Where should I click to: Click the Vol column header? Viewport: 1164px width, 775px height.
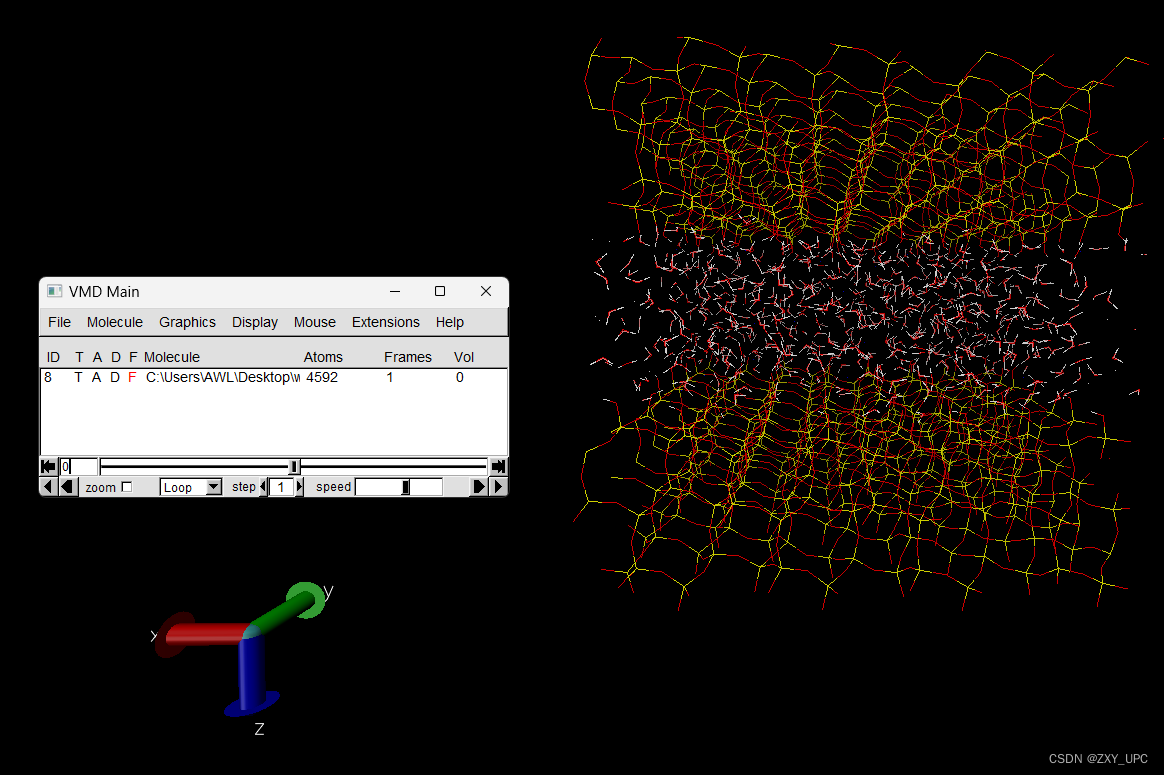[464, 357]
